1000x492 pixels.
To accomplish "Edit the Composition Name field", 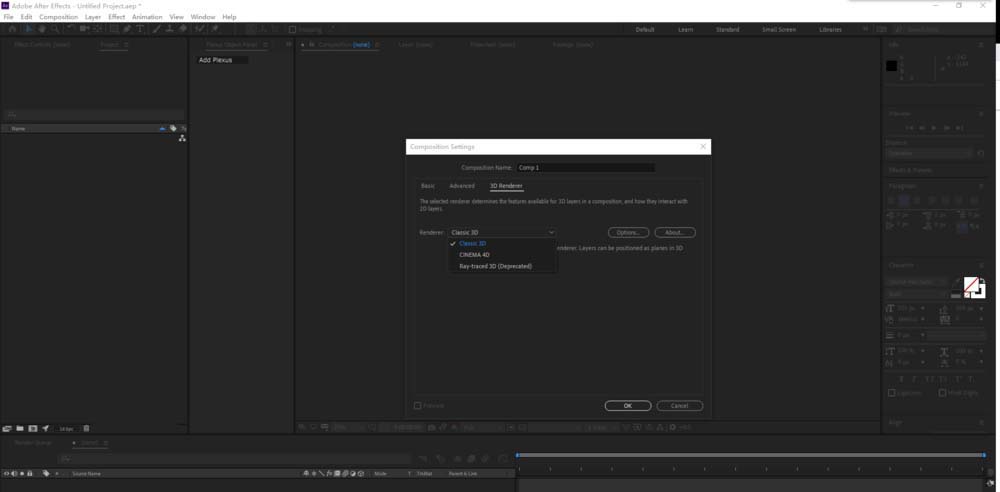I will tap(585, 168).
